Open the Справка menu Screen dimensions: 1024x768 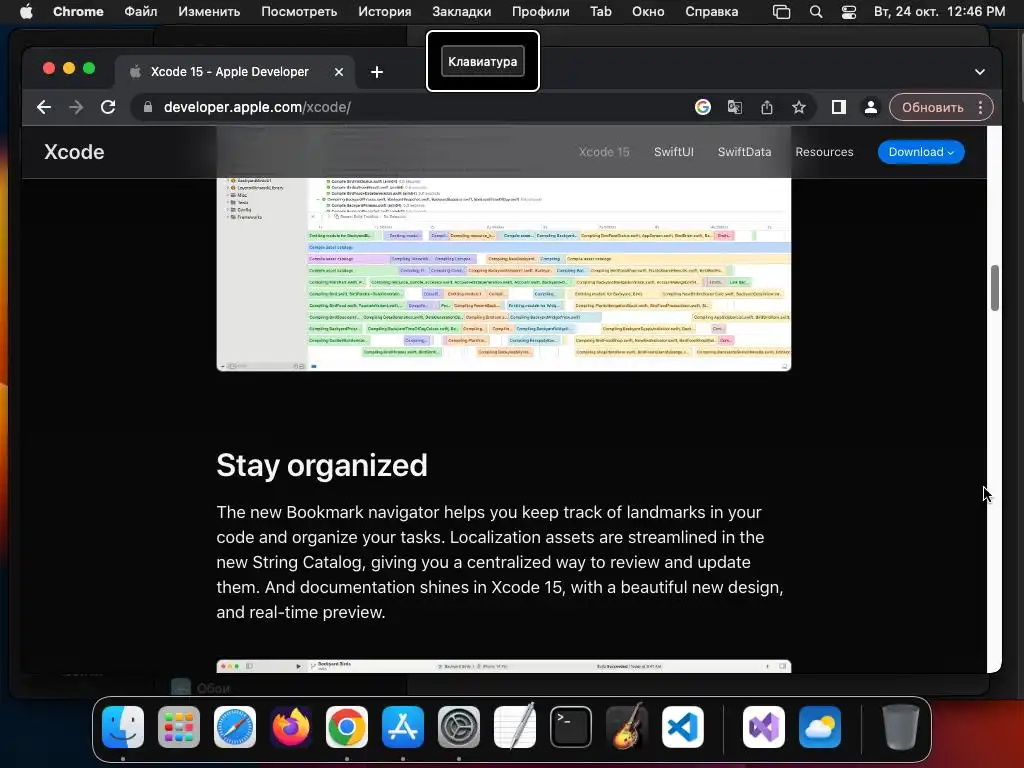point(712,12)
